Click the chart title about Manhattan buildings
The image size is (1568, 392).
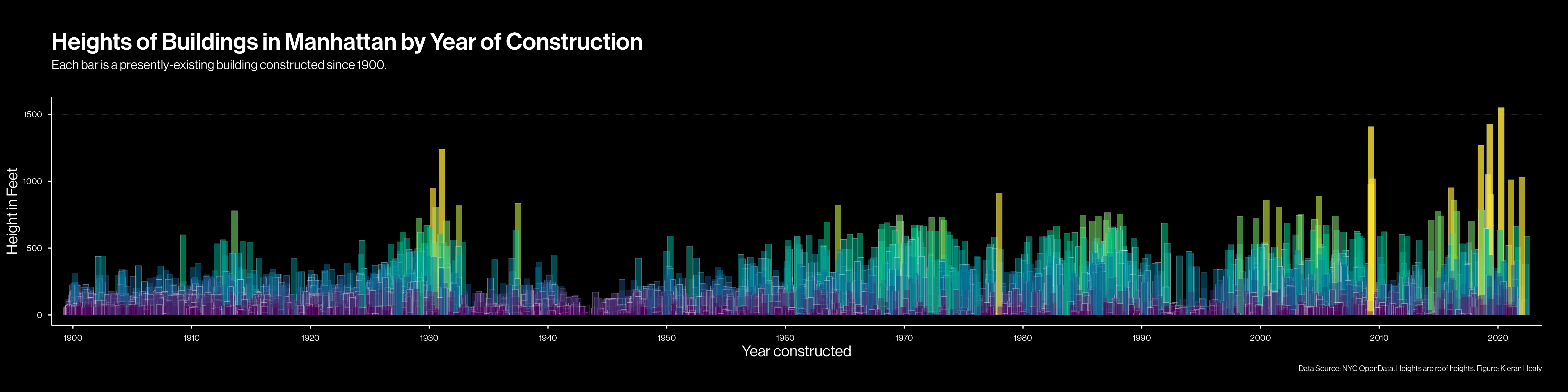click(x=347, y=42)
